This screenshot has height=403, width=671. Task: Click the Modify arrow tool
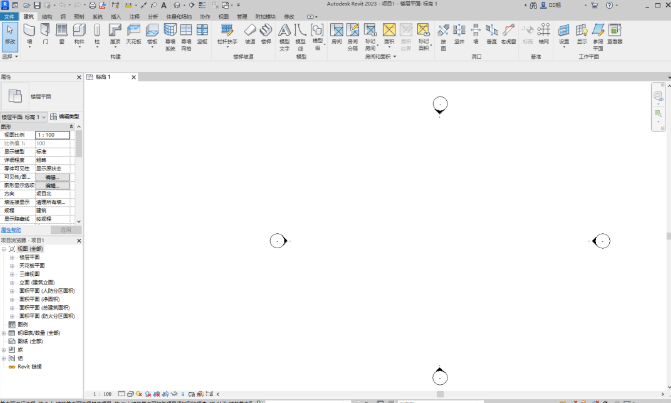(x=9, y=35)
